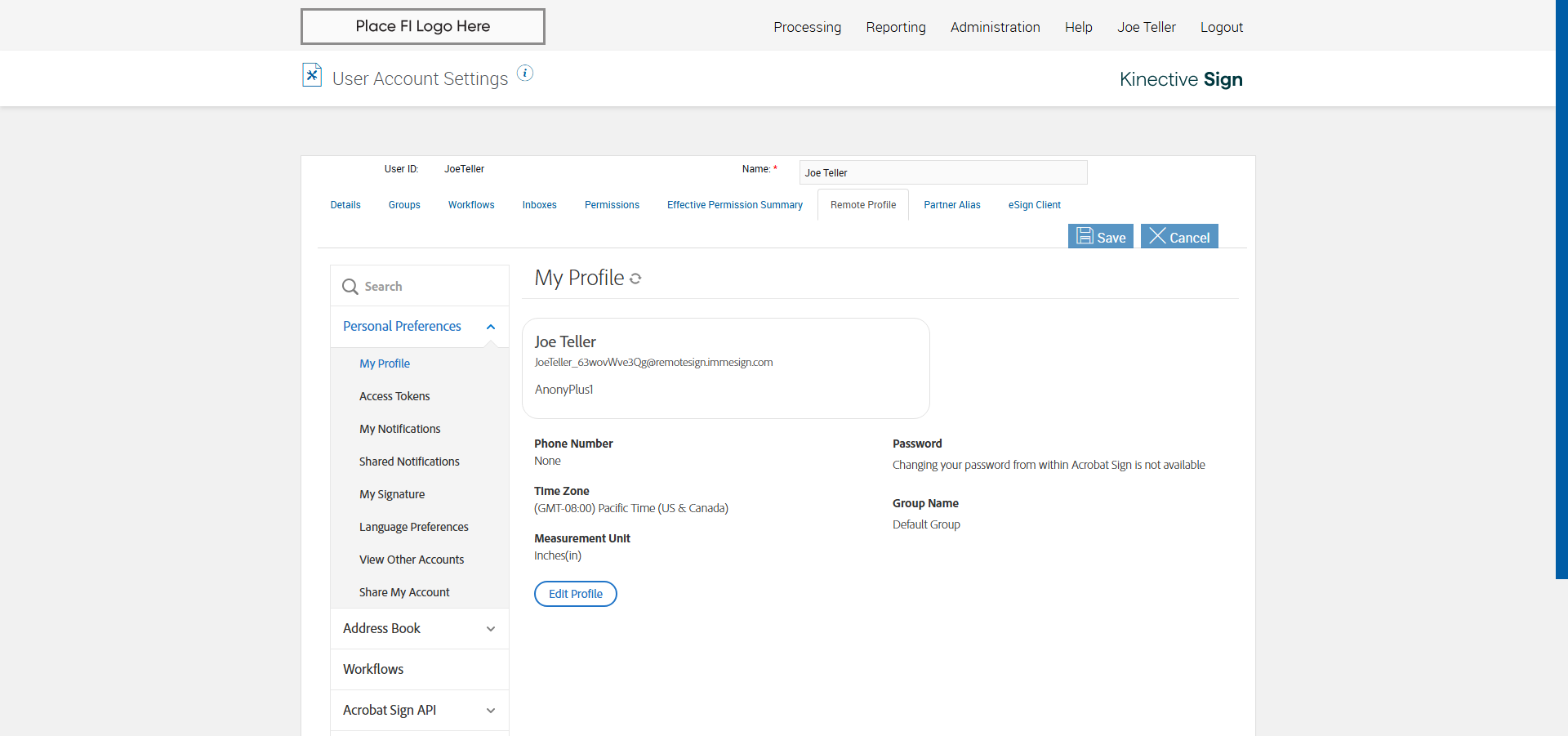Click the Place FI Logo Here banner
Image resolution: width=1568 pixels, height=736 pixels.
point(422,26)
